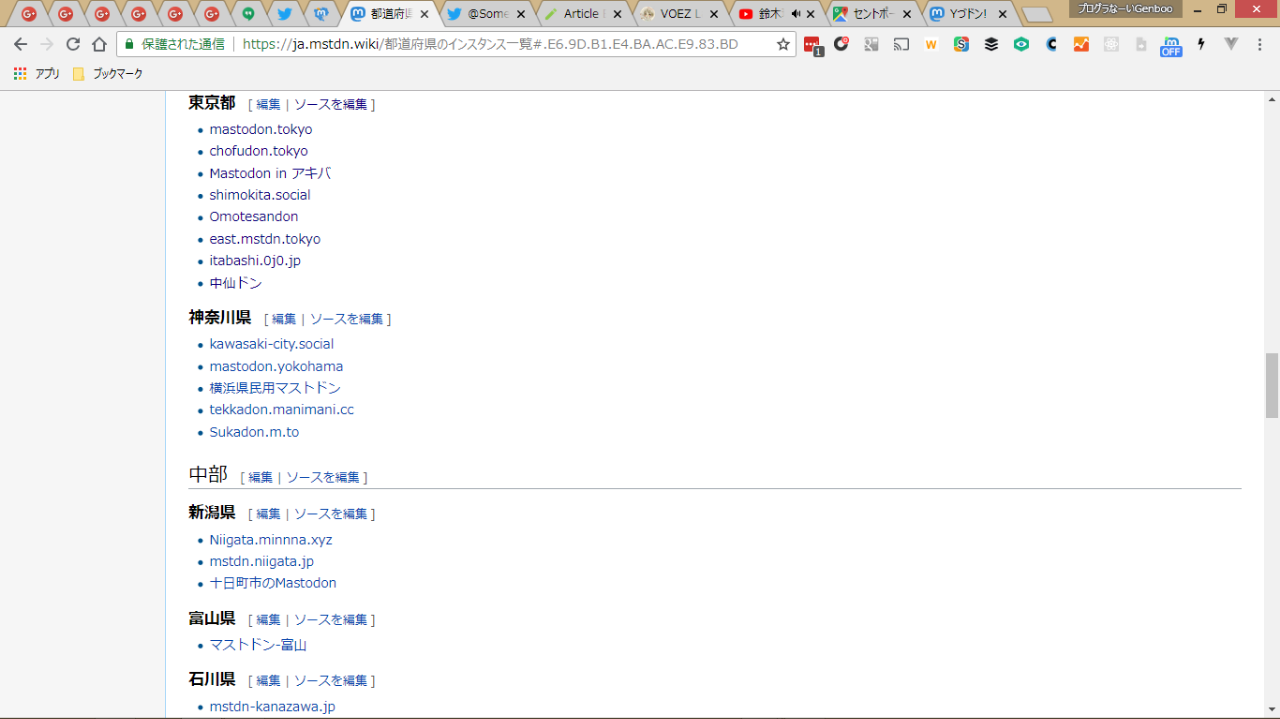Open the mastodon.yokohama link
Screen dimensions: 1280x719
(276, 366)
